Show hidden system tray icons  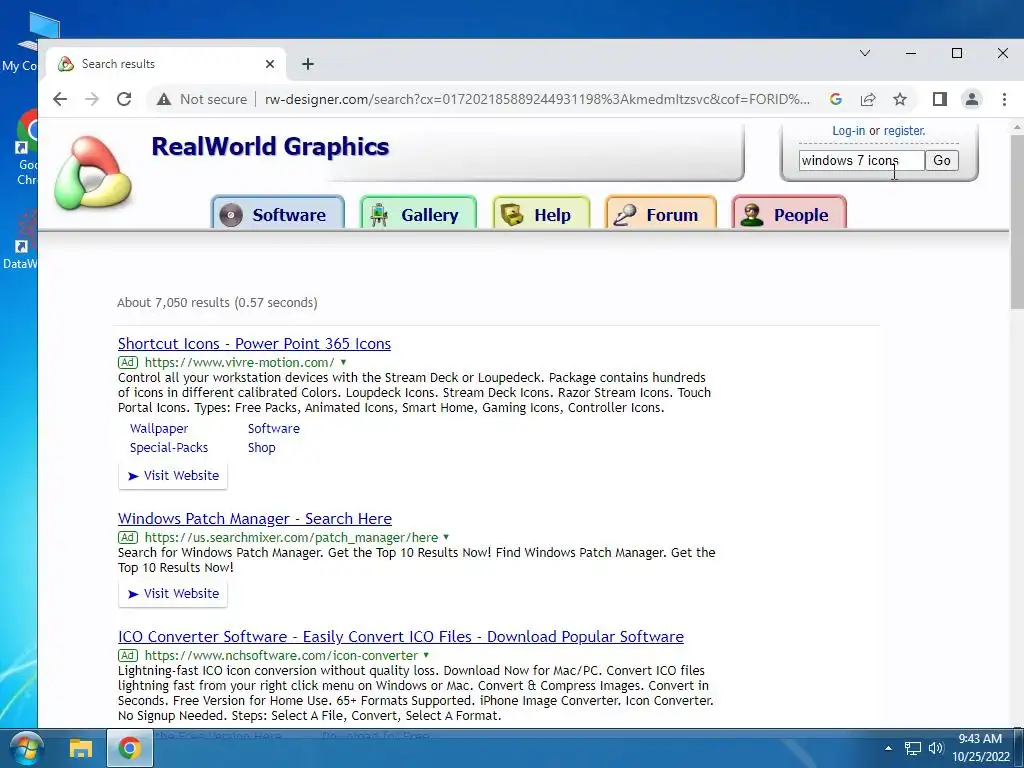(888, 748)
